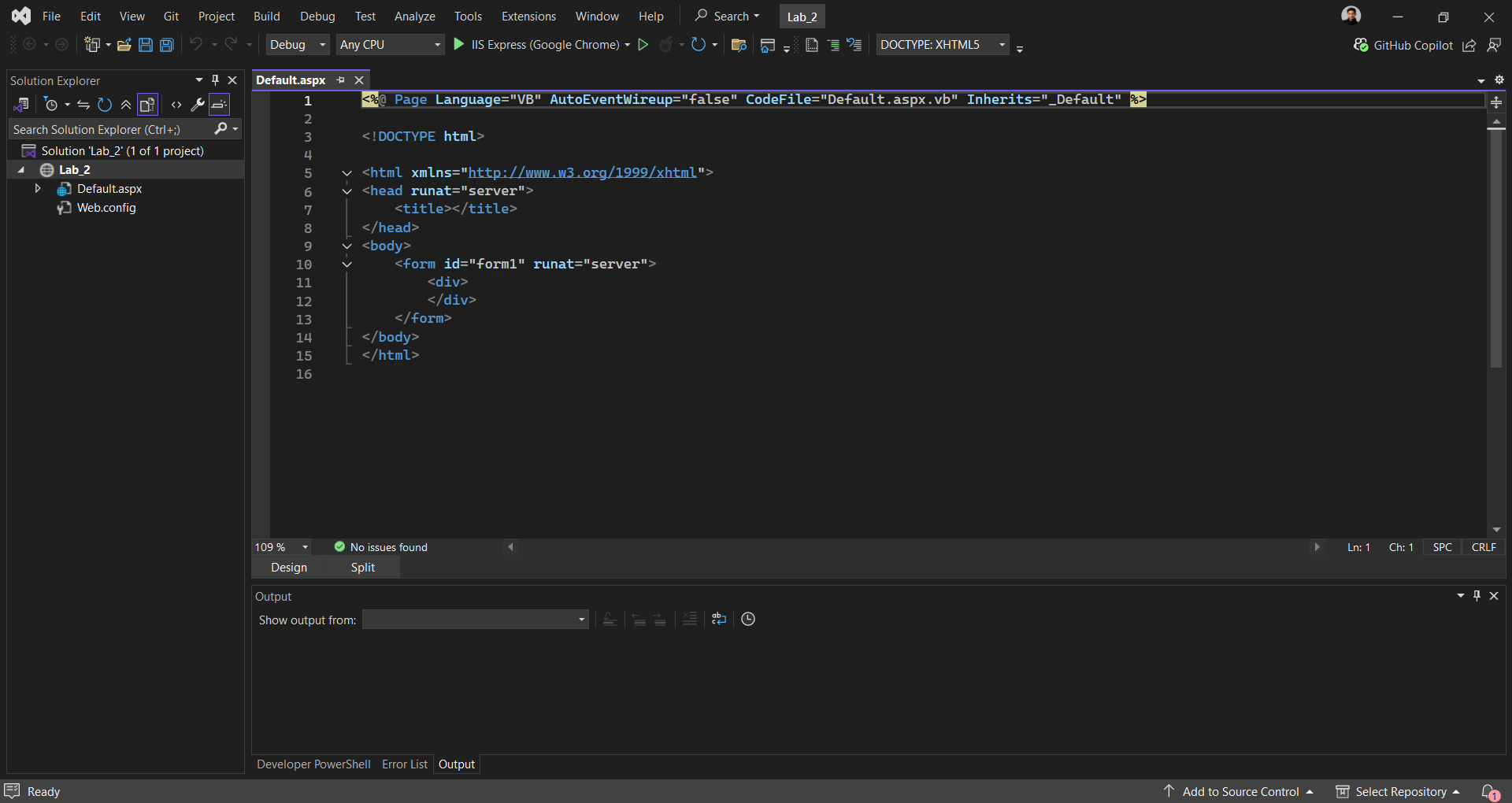The width and height of the screenshot is (1512, 803).
Task: Click the Open File folder icon
Action: (124, 45)
